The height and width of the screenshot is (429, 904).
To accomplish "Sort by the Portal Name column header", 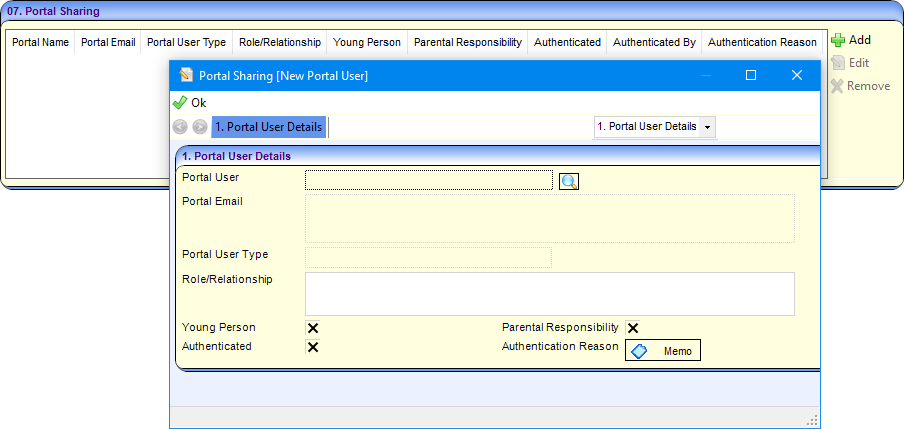I will (40, 42).
